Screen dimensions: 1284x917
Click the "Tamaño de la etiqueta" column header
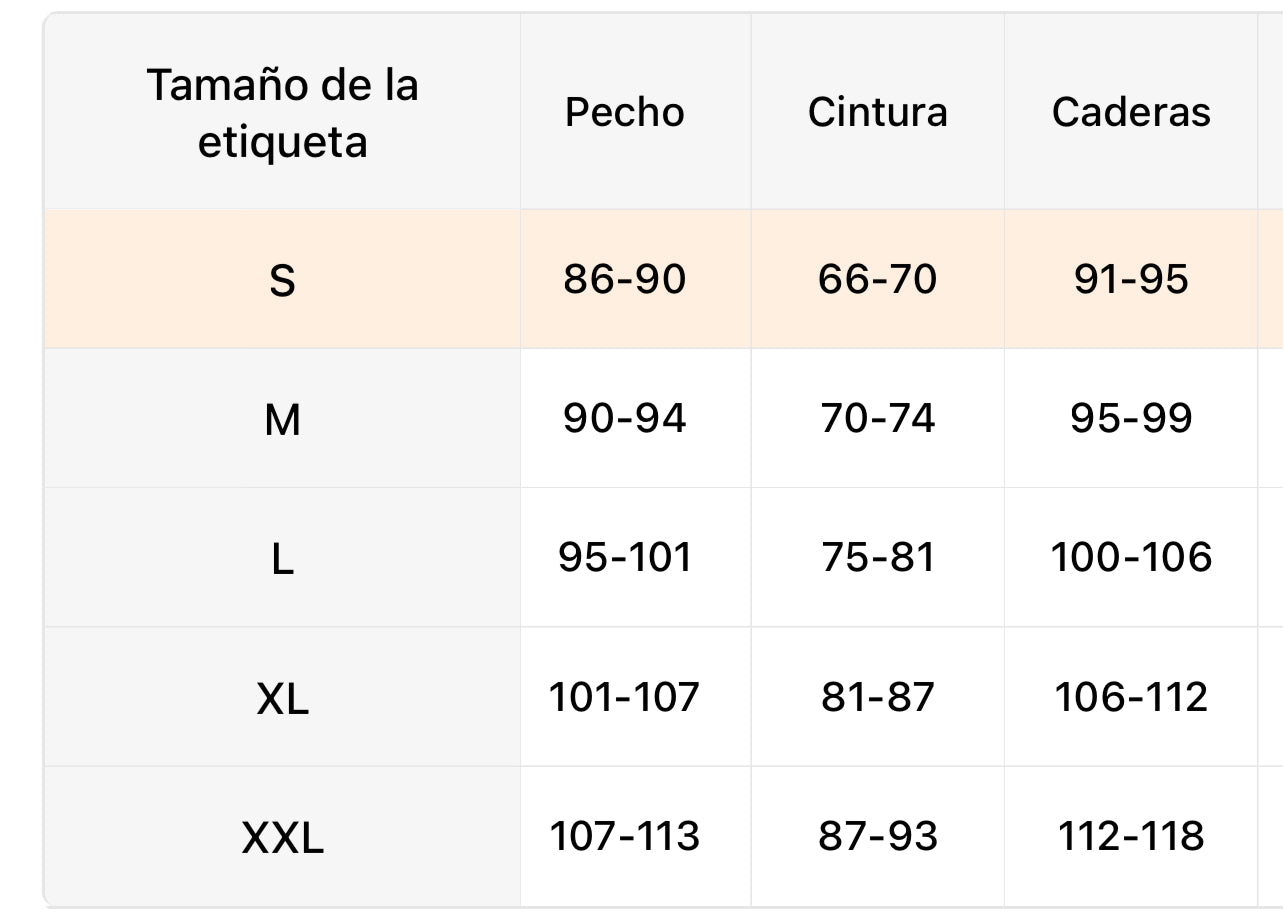click(x=282, y=113)
